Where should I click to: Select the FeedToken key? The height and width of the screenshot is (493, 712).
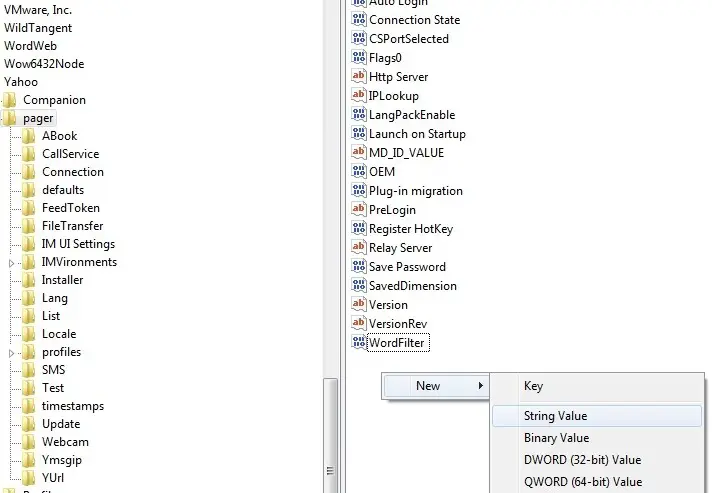click(71, 208)
